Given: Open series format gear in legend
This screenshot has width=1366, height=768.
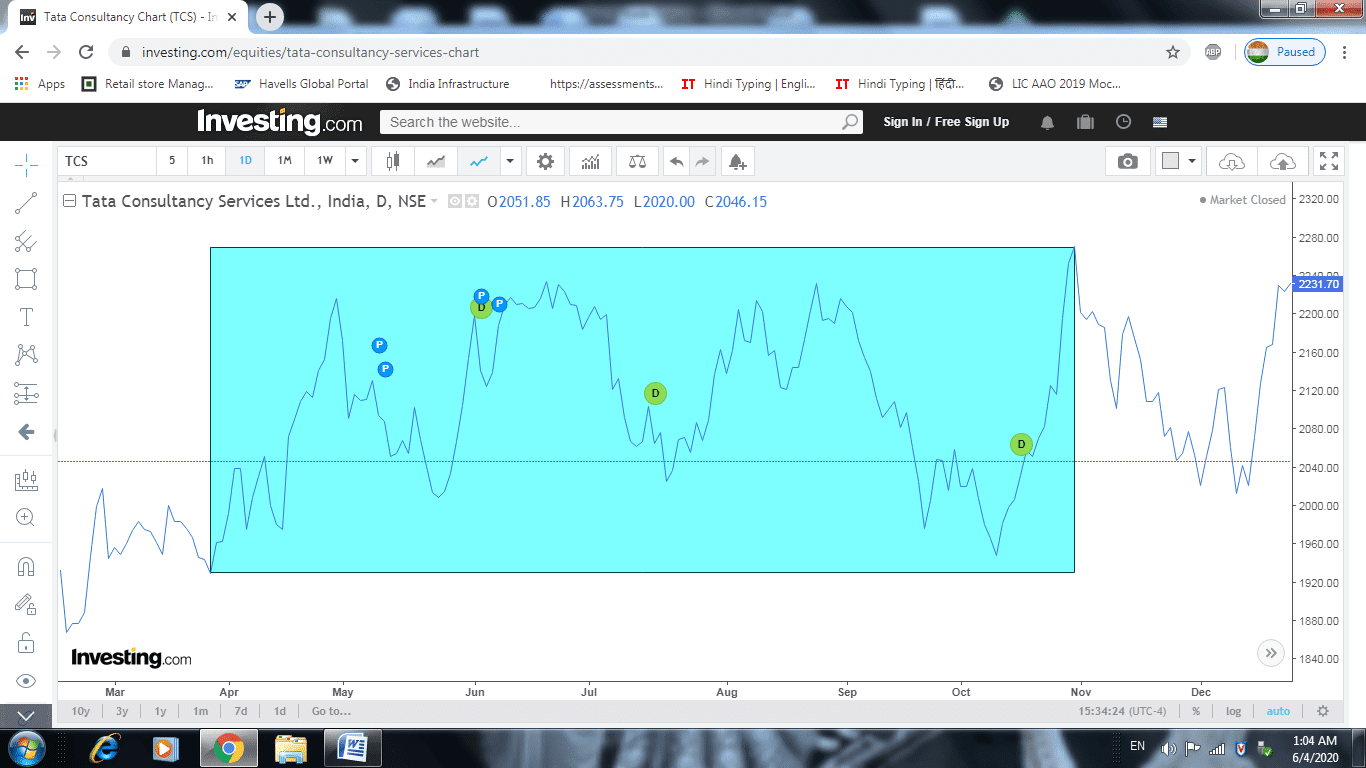Looking at the screenshot, I should tap(472, 201).
